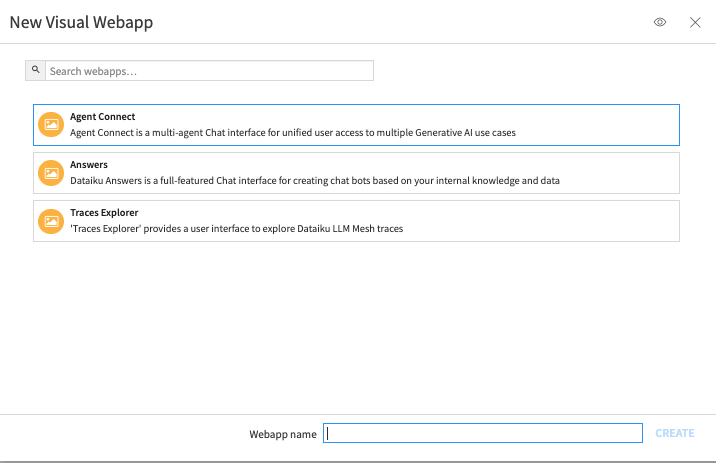Select the Answers webapp title

[89, 164]
